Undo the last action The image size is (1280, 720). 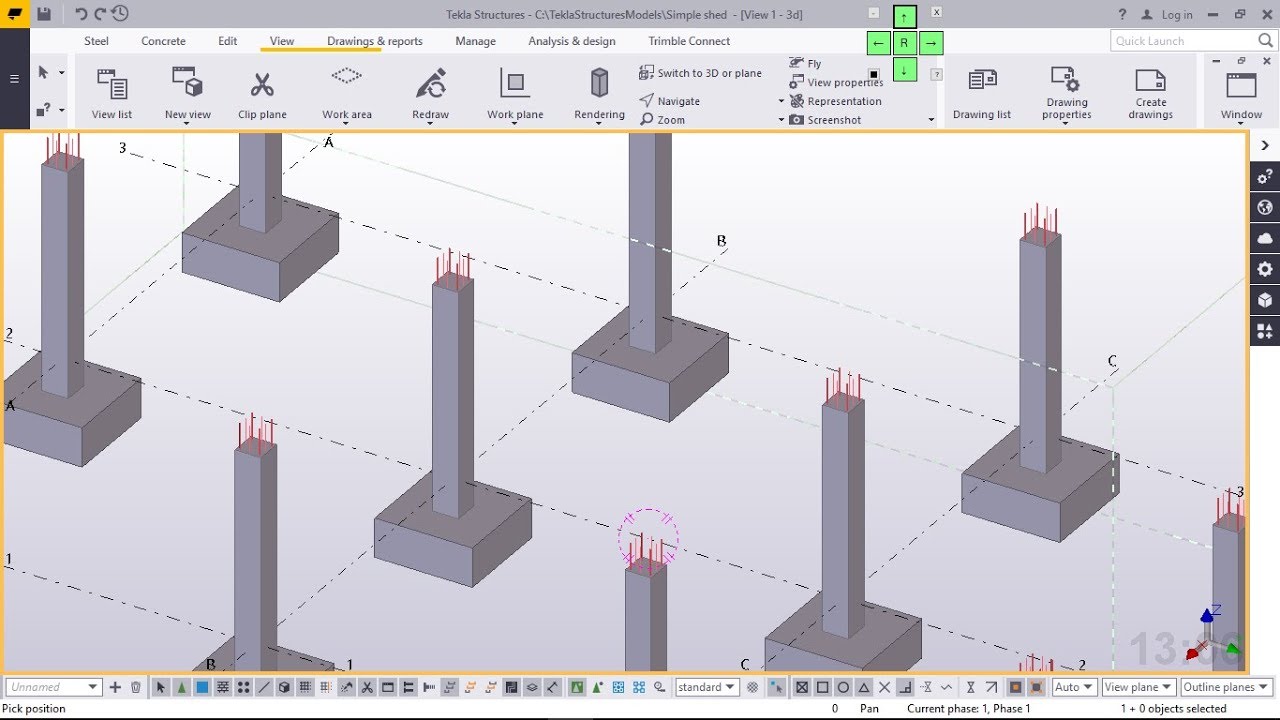tap(81, 14)
